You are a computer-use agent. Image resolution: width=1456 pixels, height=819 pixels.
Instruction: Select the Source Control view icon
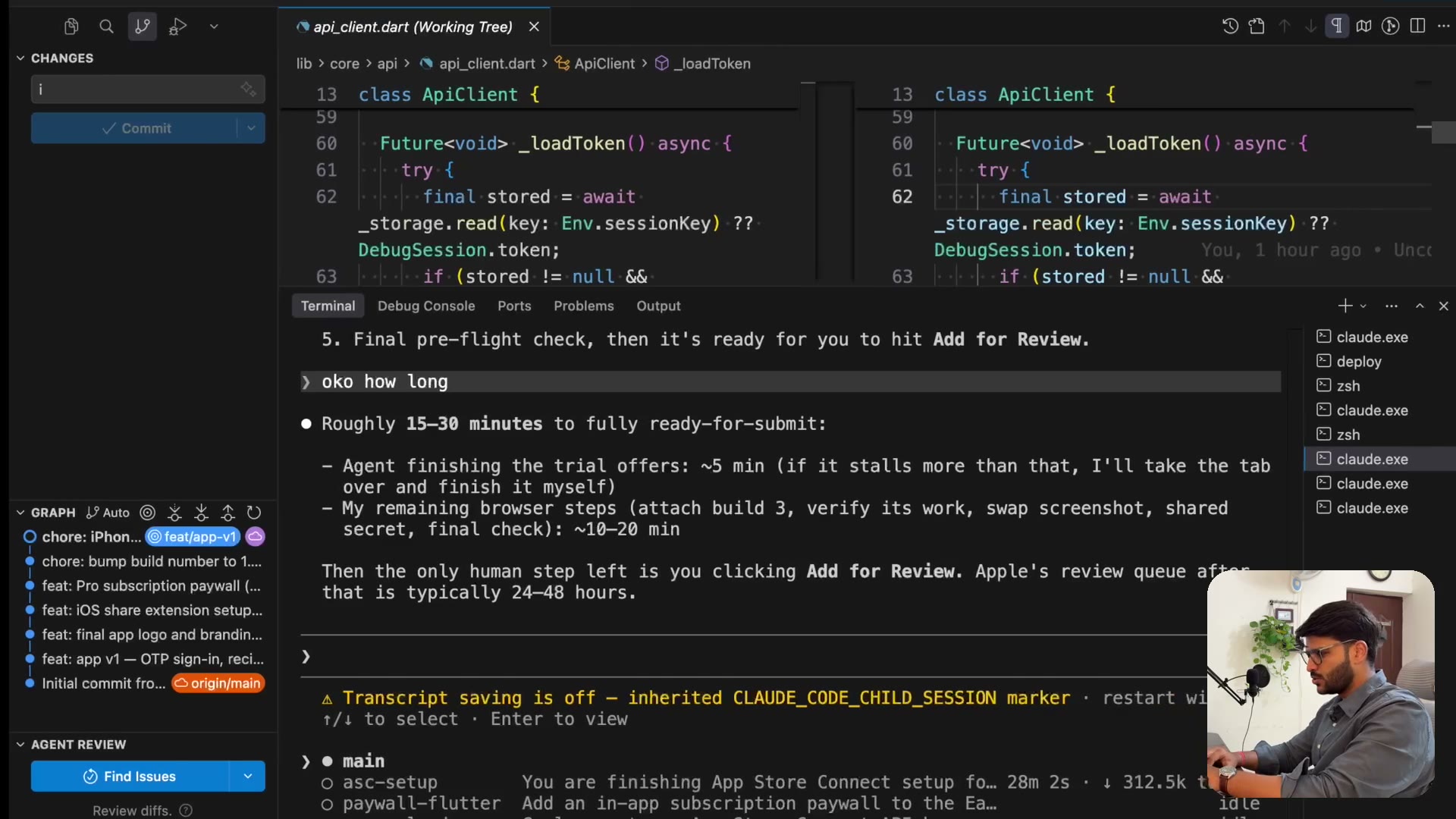click(142, 27)
